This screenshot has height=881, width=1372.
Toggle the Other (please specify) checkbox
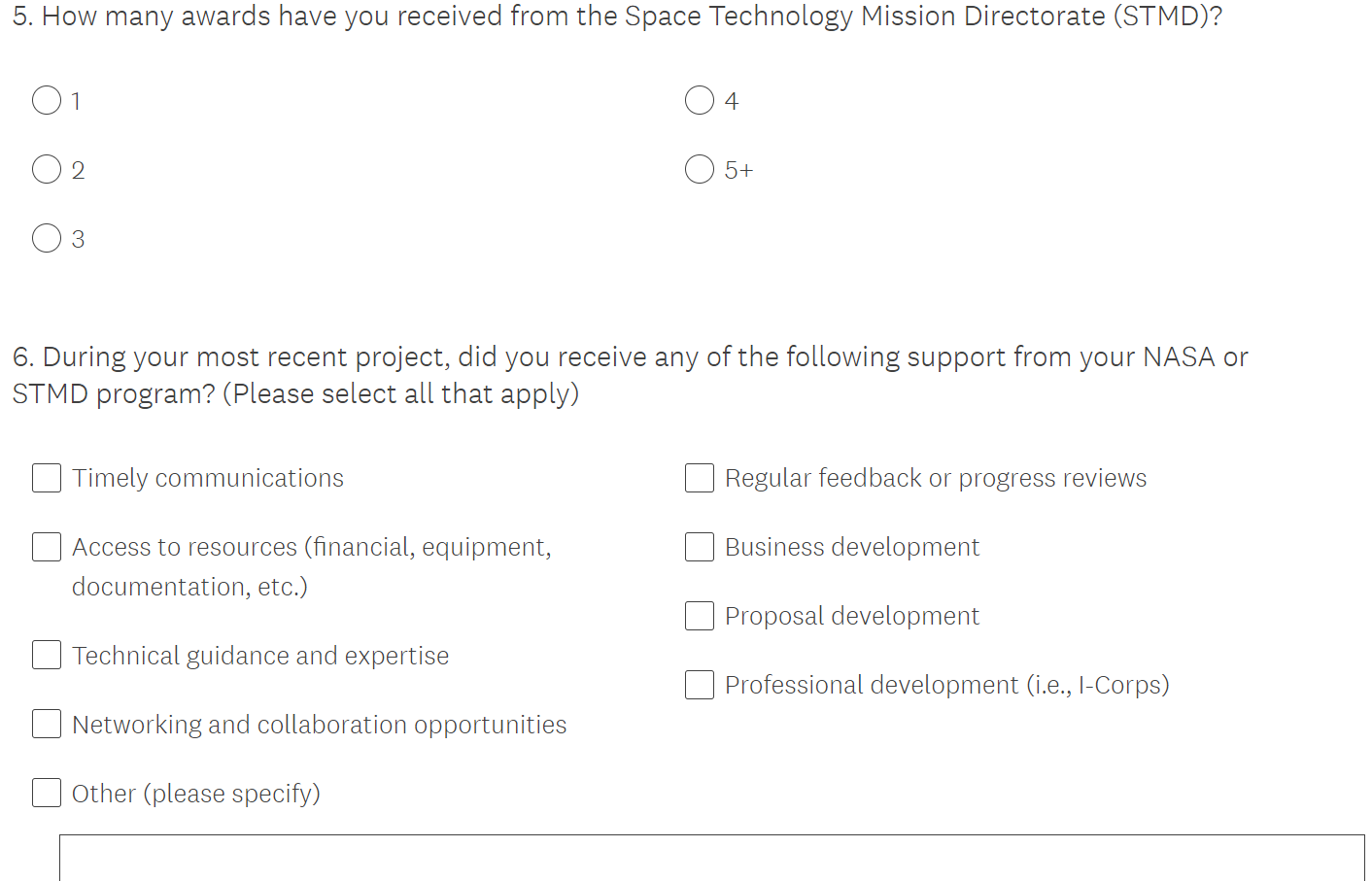coord(47,793)
